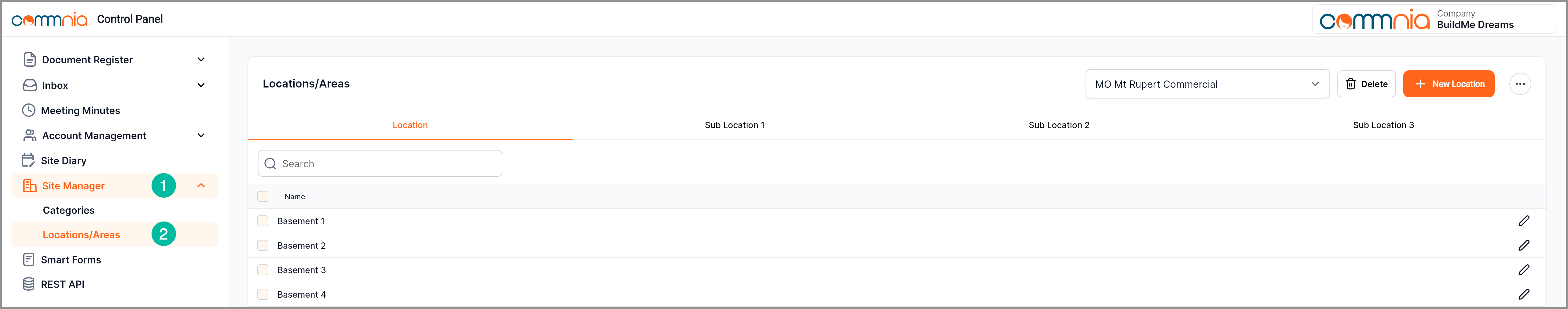Viewport: 1568px width, 309px height.
Task: Open the three-dot more options menu
Action: tap(1520, 84)
